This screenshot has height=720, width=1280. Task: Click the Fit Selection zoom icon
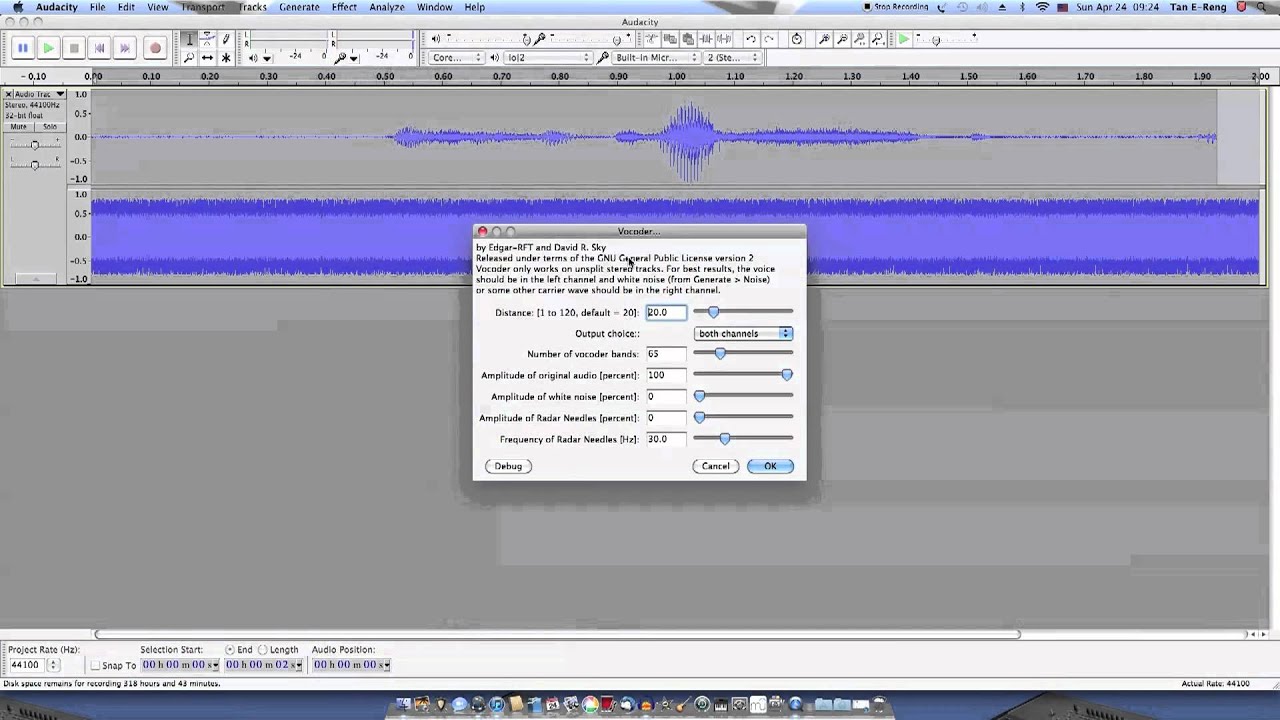pyautogui.click(x=859, y=39)
